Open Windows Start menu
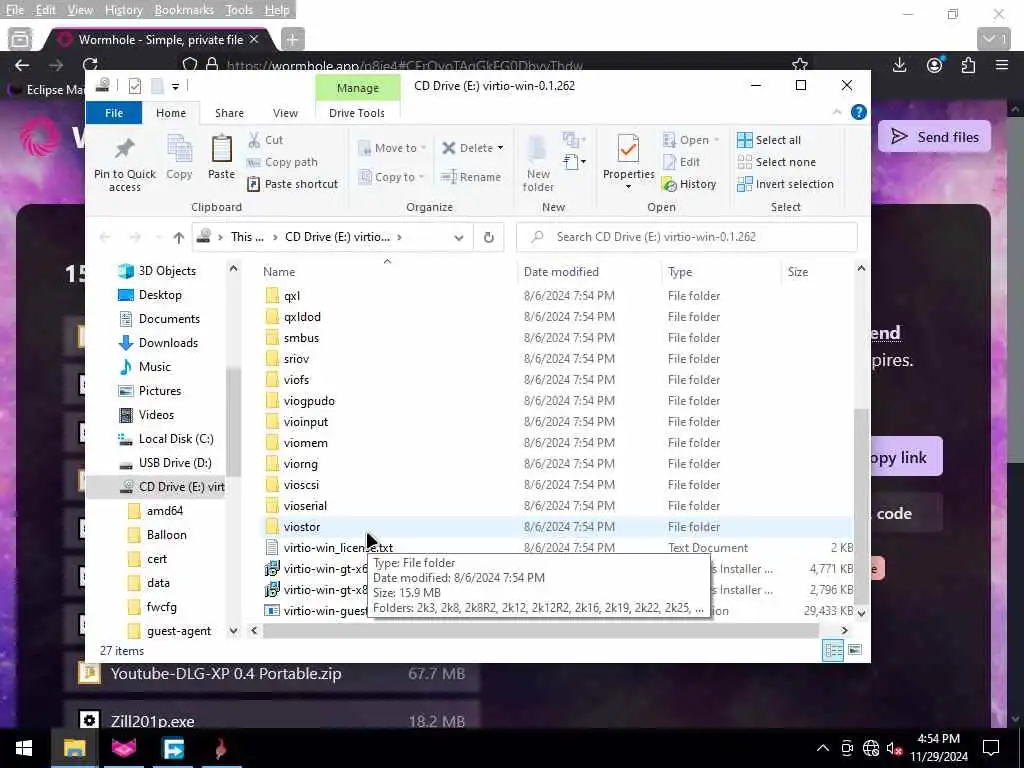Image resolution: width=1024 pixels, height=768 pixels. (24, 748)
